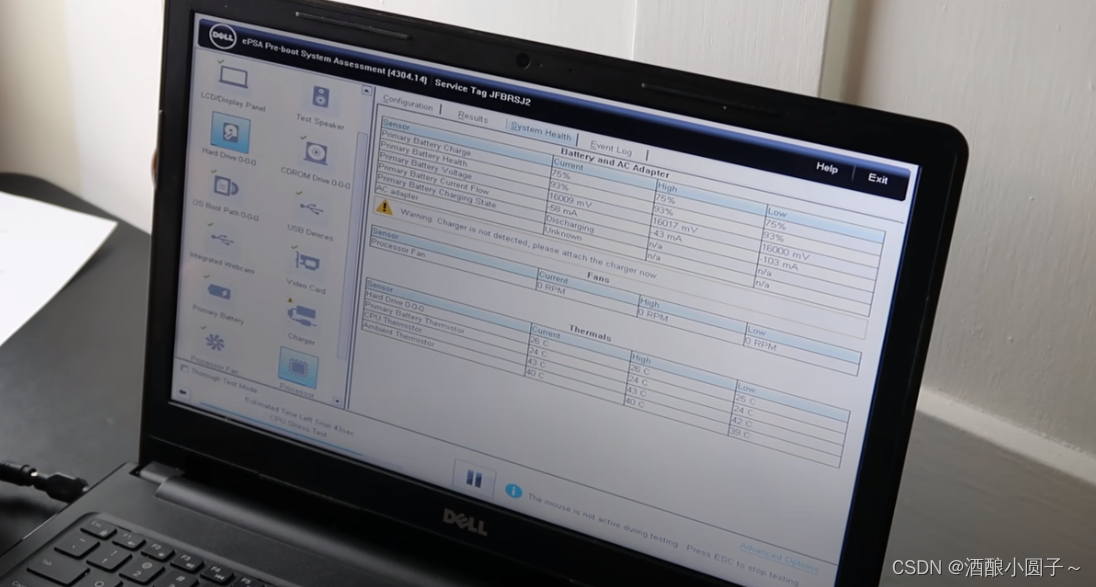The width and height of the screenshot is (1096, 587).
Task: Click the Discharging state value
Action: coord(569,224)
